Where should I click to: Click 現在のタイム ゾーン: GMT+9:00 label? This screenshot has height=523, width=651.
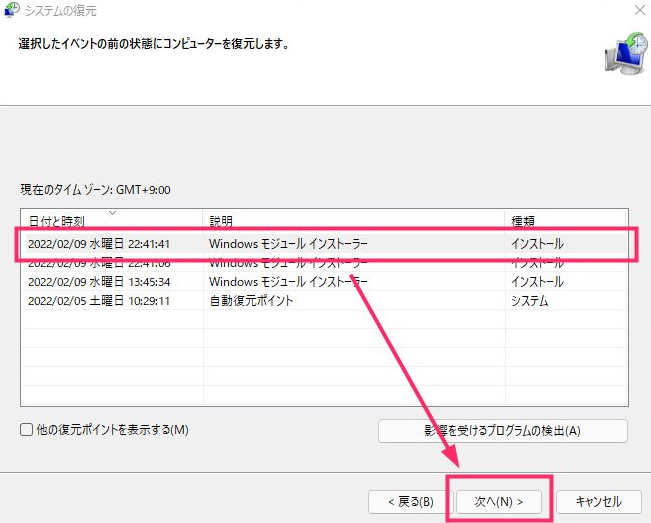95,190
